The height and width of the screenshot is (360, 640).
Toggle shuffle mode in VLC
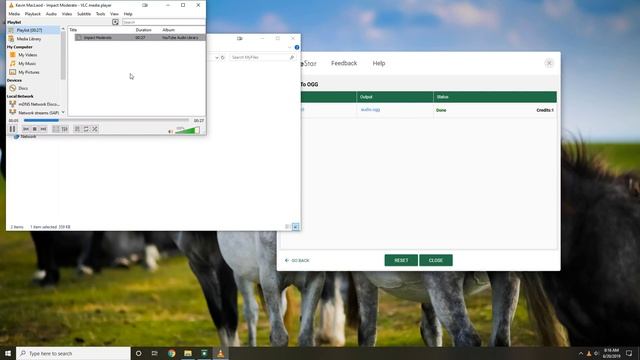pyautogui.click(x=95, y=129)
